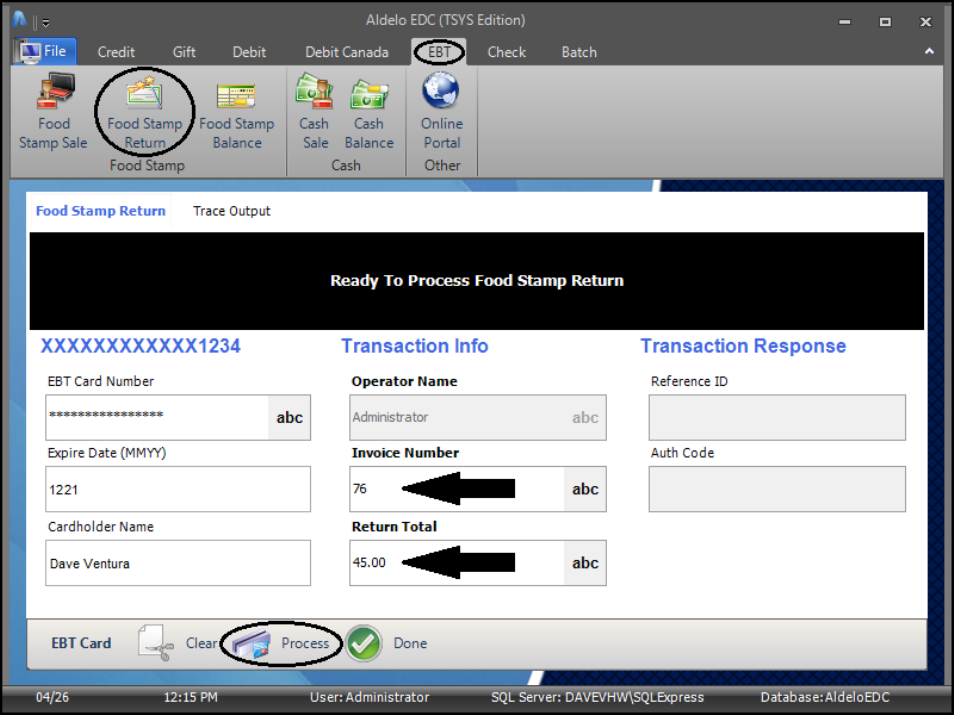Click the SQL Server status entry
This screenshot has width=954, height=715.
[x=597, y=697]
